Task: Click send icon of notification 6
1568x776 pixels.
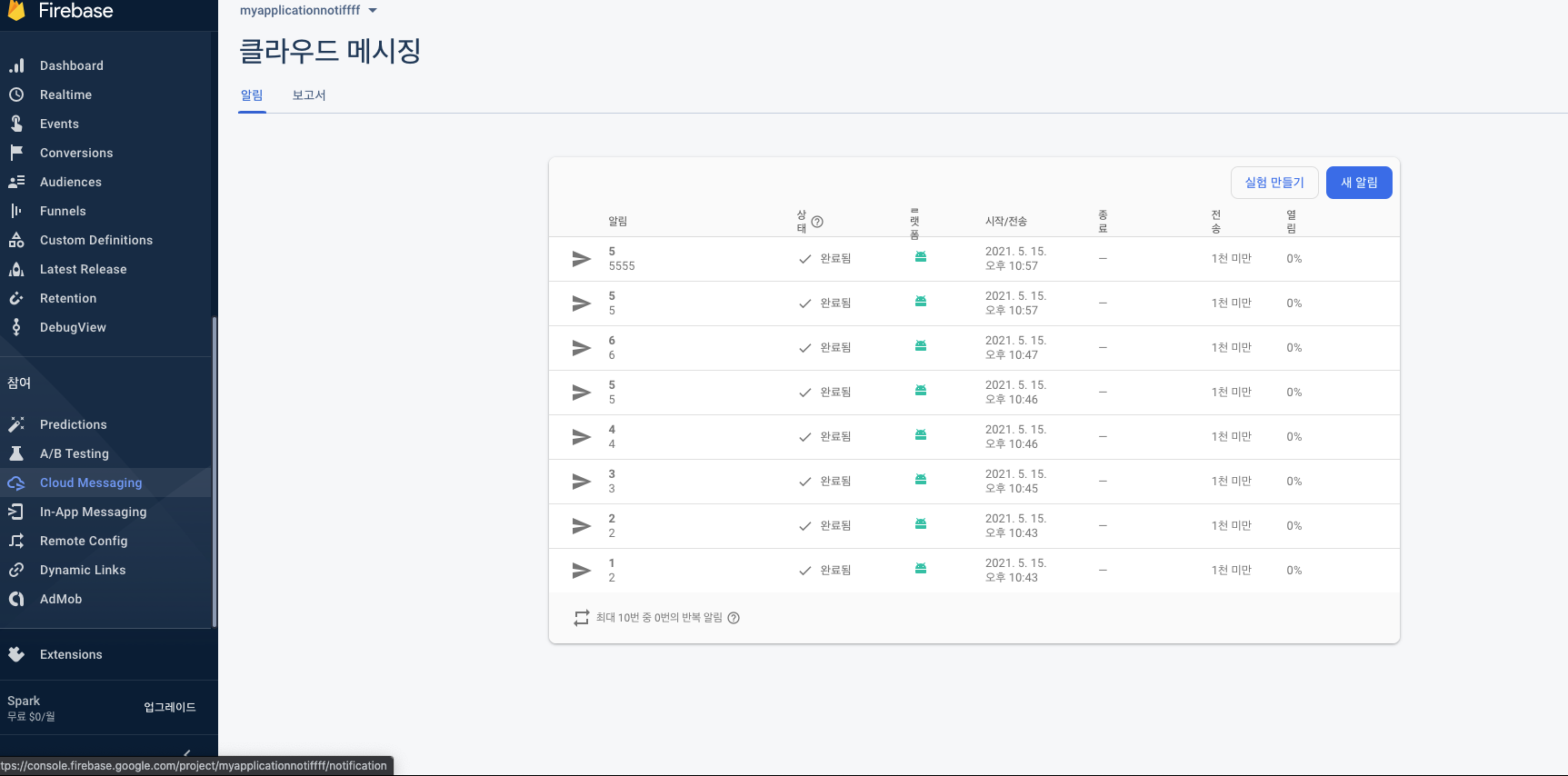Action: 582,348
